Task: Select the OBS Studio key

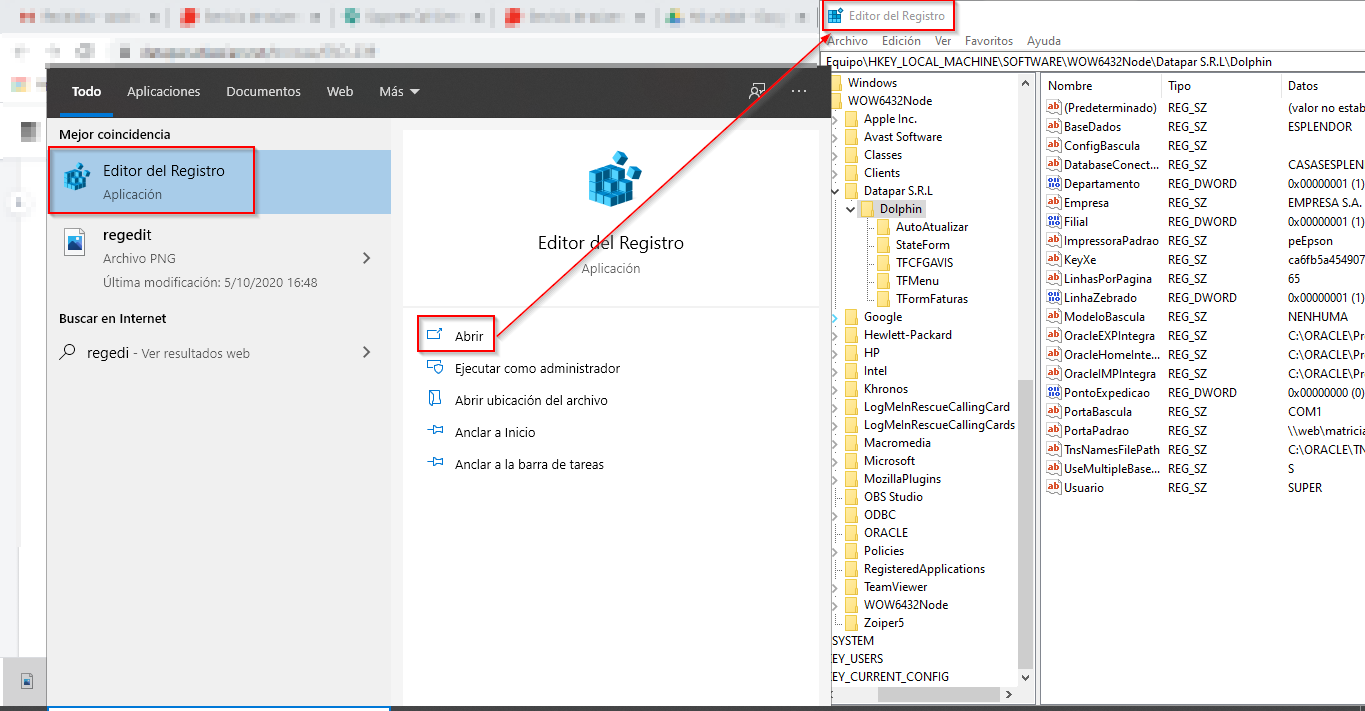Action: (893, 497)
